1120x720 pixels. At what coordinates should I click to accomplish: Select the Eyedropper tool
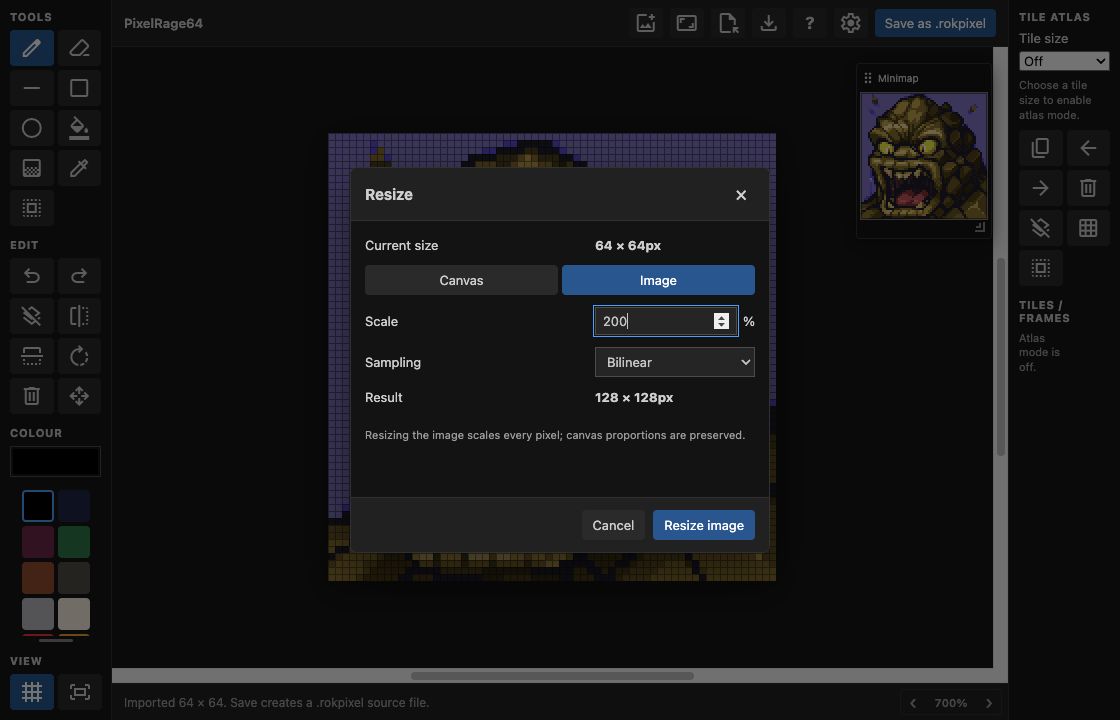[x=79, y=168]
